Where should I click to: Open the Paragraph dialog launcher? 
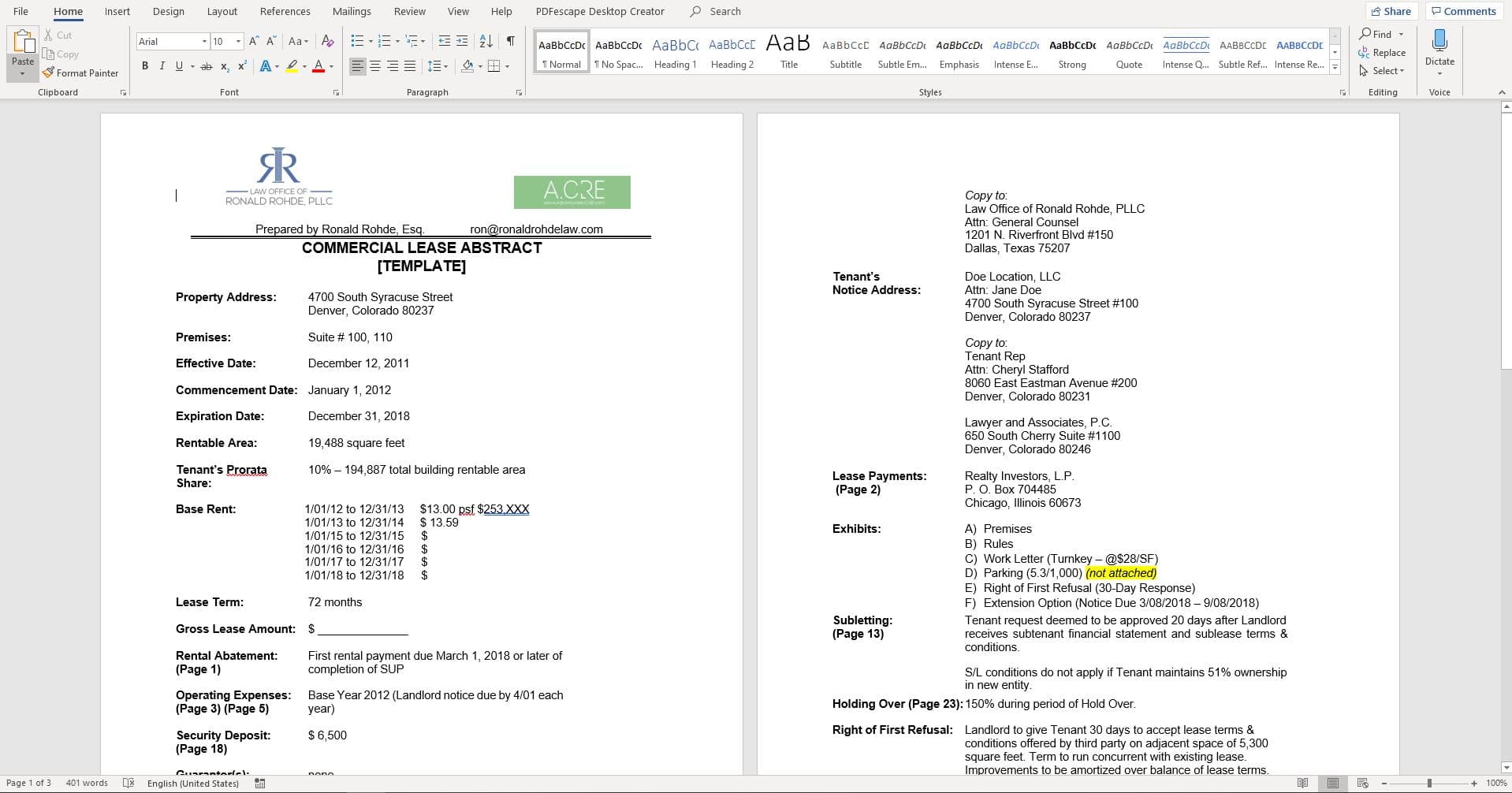519,93
